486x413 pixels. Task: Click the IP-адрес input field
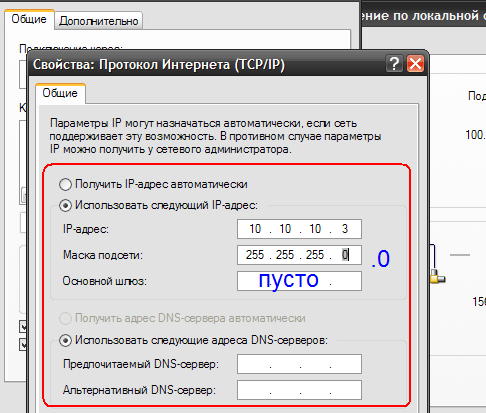click(x=299, y=229)
